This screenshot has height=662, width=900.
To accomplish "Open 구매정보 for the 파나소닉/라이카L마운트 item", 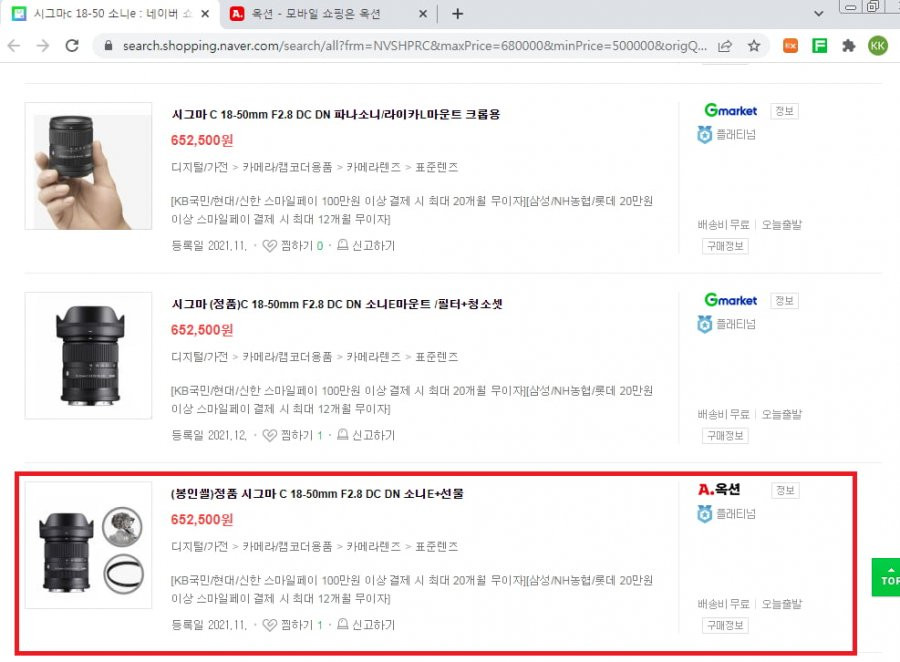I will coord(725,246).
